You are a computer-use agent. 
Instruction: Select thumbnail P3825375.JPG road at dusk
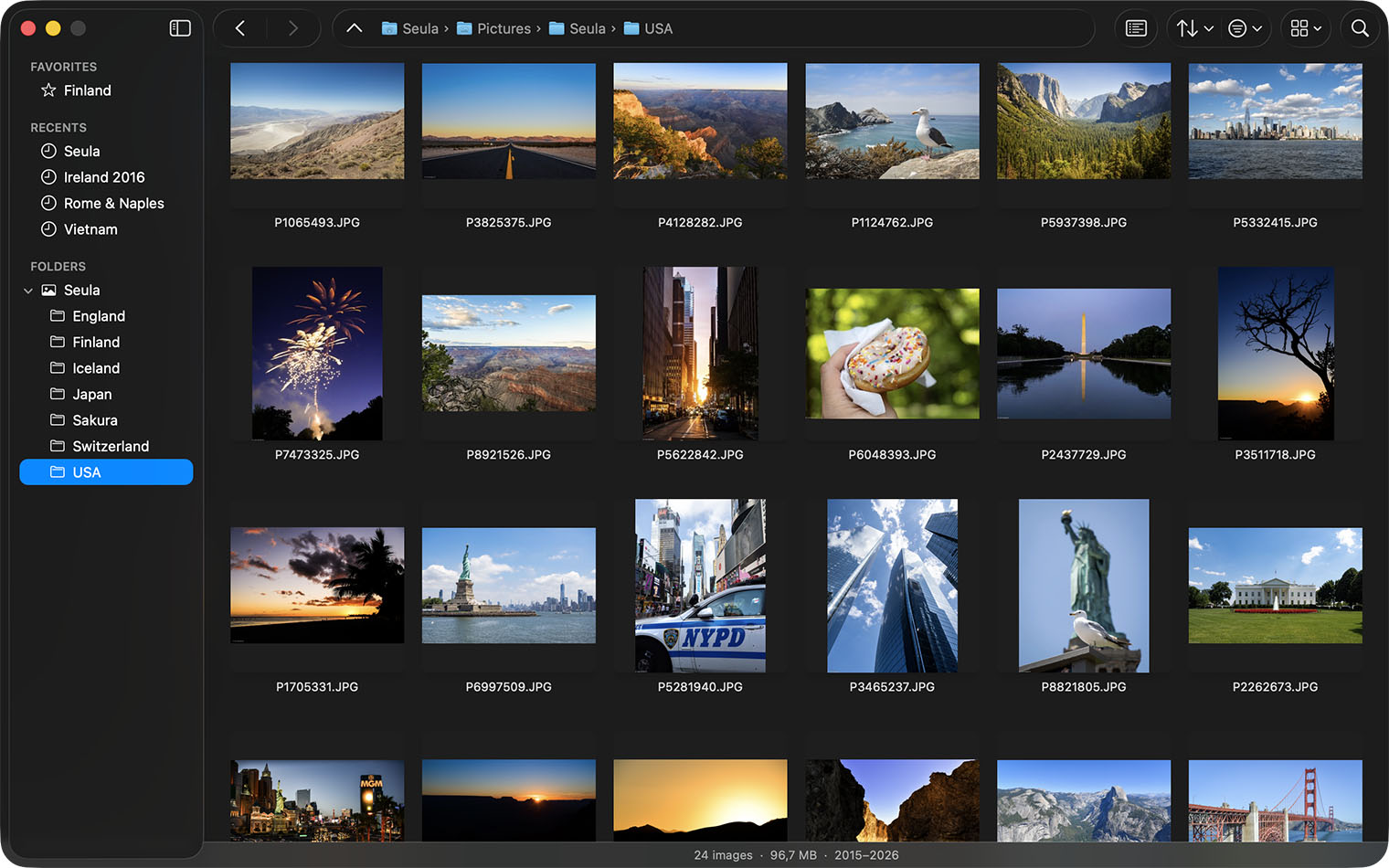coord(509,121)
